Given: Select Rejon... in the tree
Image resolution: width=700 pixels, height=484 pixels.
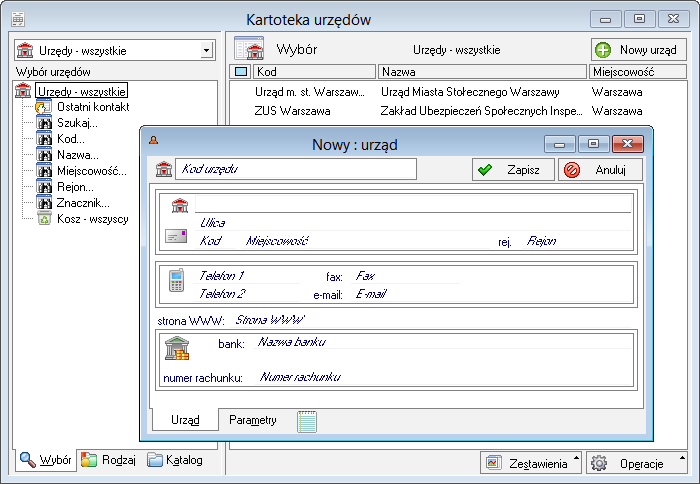Looking at the screenshot, I should [75, 187].
